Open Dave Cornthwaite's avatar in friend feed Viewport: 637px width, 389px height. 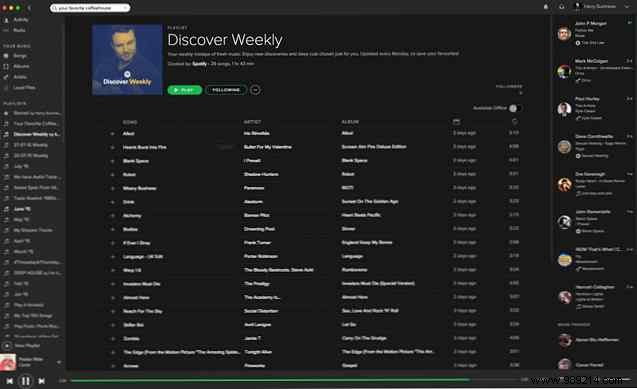[564, 147]
